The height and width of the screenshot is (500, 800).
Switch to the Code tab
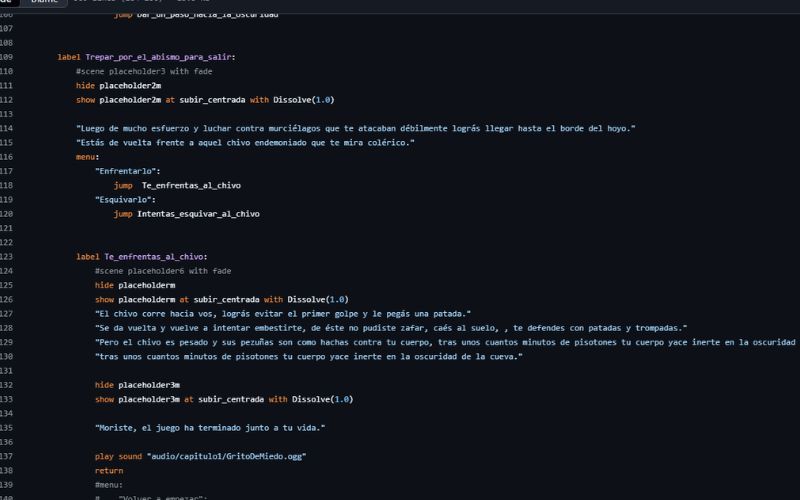click(8, 3)
